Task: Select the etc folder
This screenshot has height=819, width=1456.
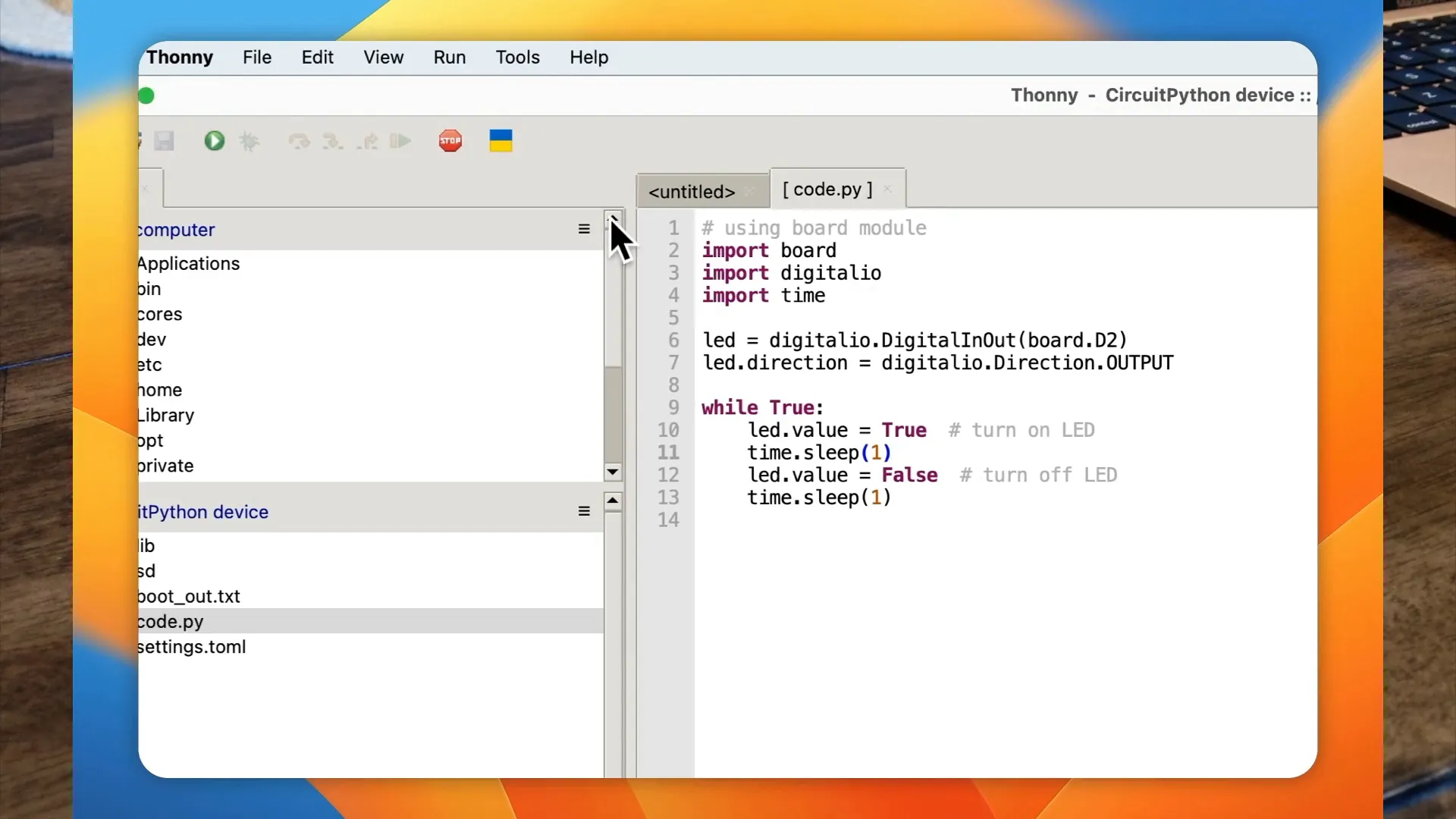Action: click(371, 365)
